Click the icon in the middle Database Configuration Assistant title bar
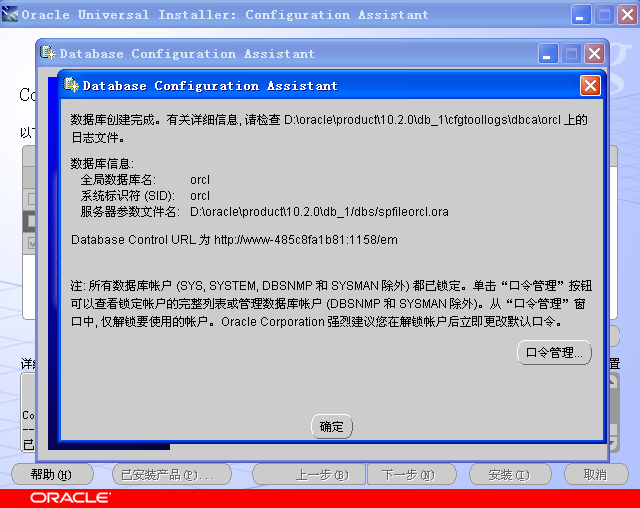 [48, 53]
